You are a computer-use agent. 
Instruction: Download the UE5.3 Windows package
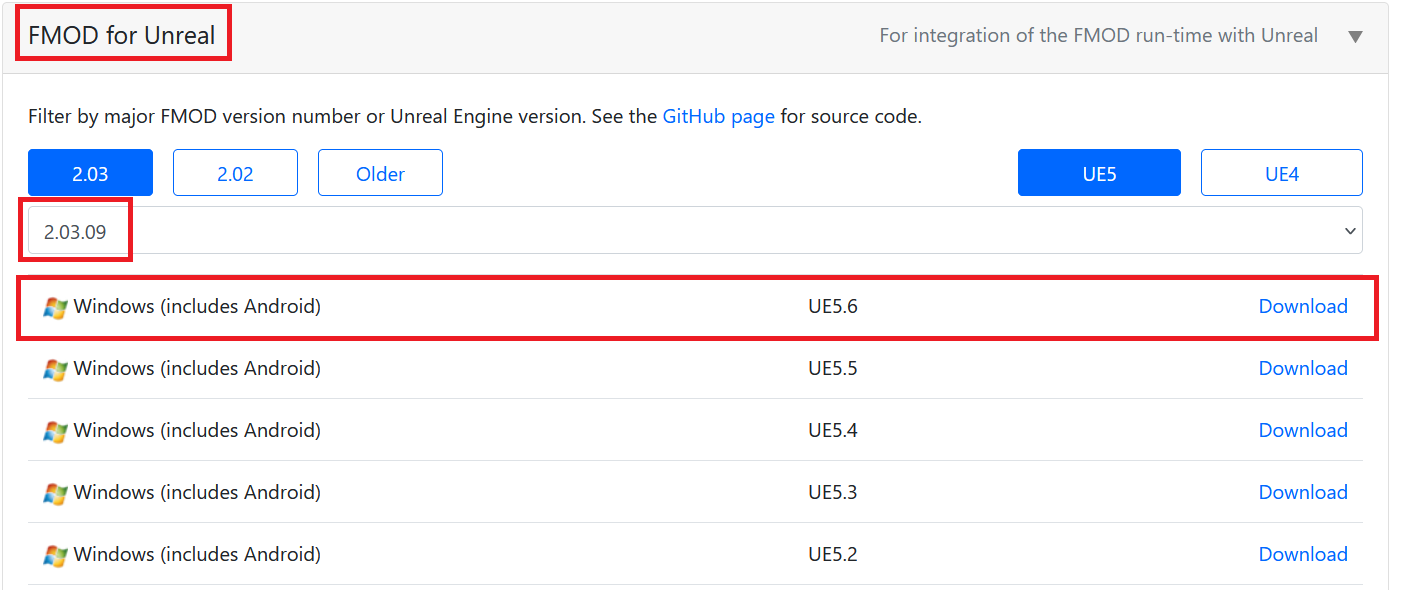(x=1303, y=492)
